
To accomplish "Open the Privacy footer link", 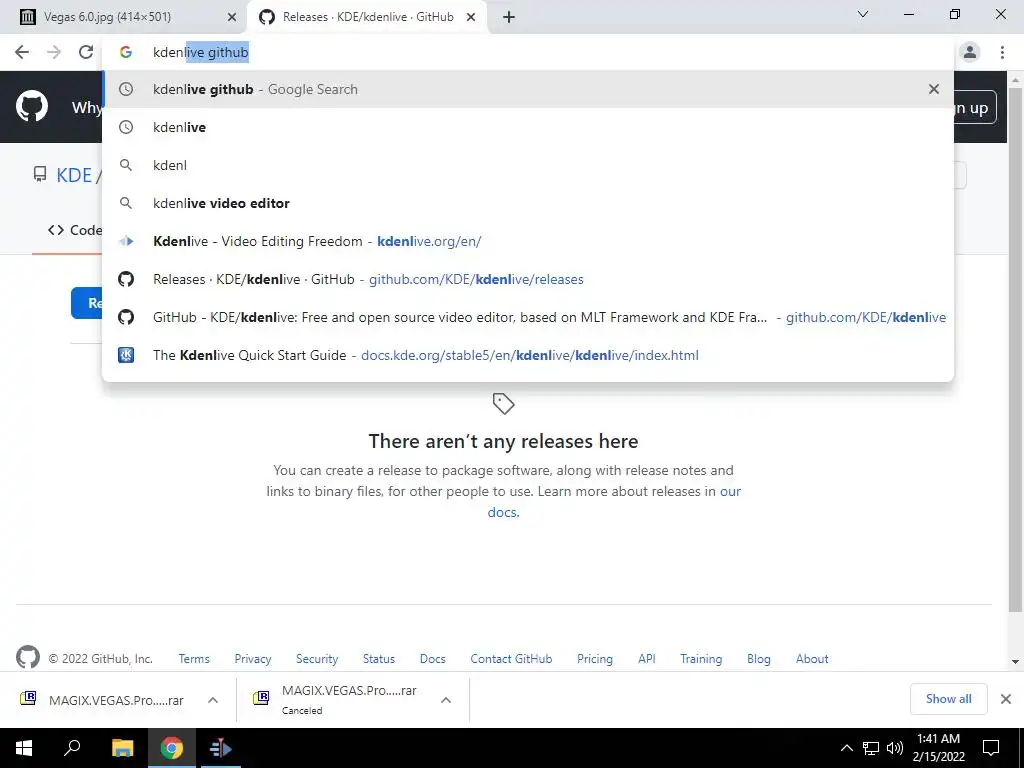I will click(x=253, y=659).
